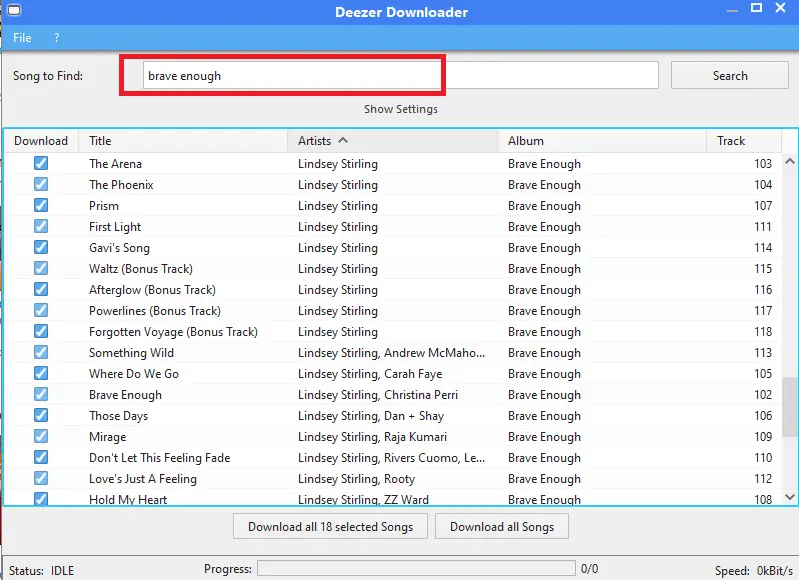
Task: Click track number 103
Action: pyautogui.click(x=763, y=164)
